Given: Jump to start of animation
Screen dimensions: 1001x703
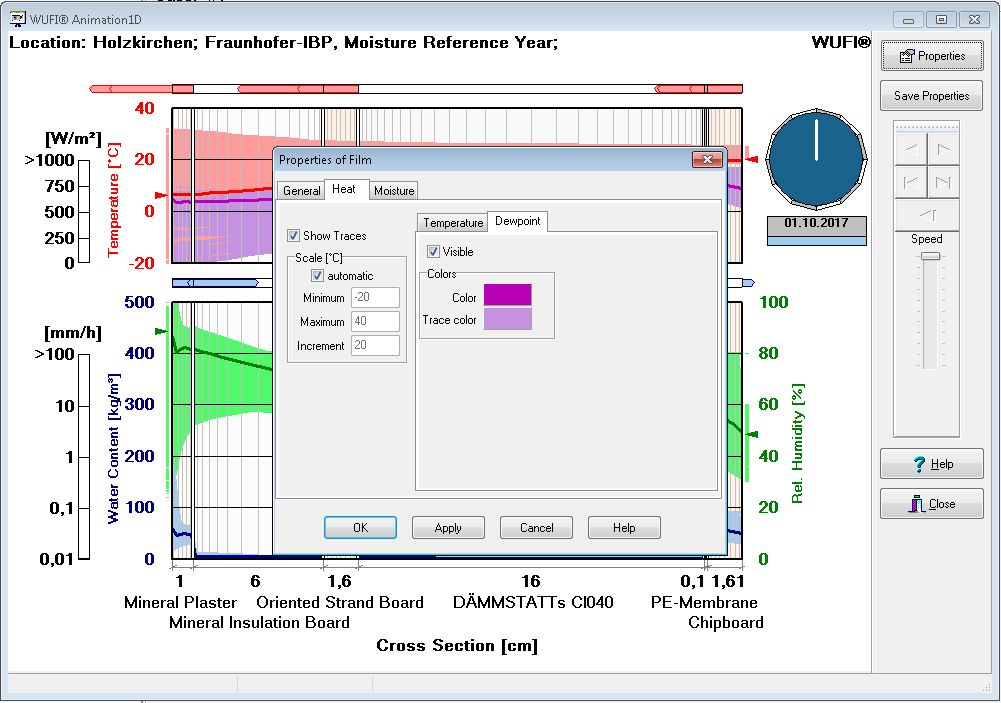Looking at the screenshot, I should (912, 182).
